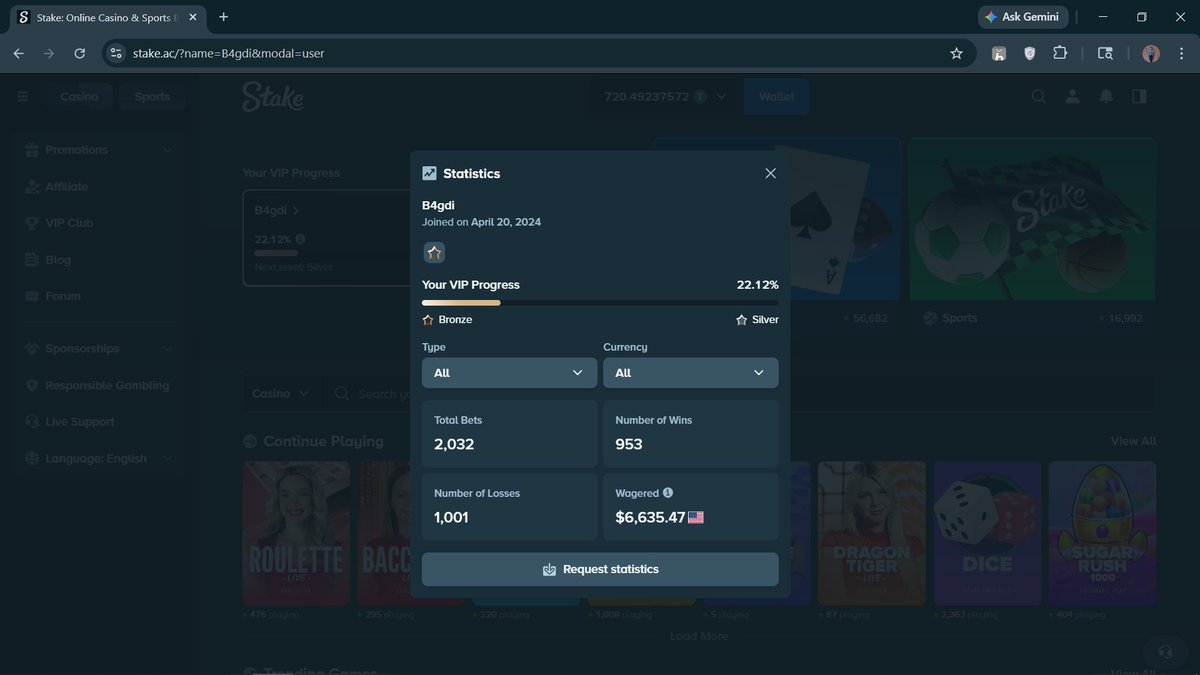Open VIP Club in the sidebar
The image size is (1200, 675).
(99, 223)
